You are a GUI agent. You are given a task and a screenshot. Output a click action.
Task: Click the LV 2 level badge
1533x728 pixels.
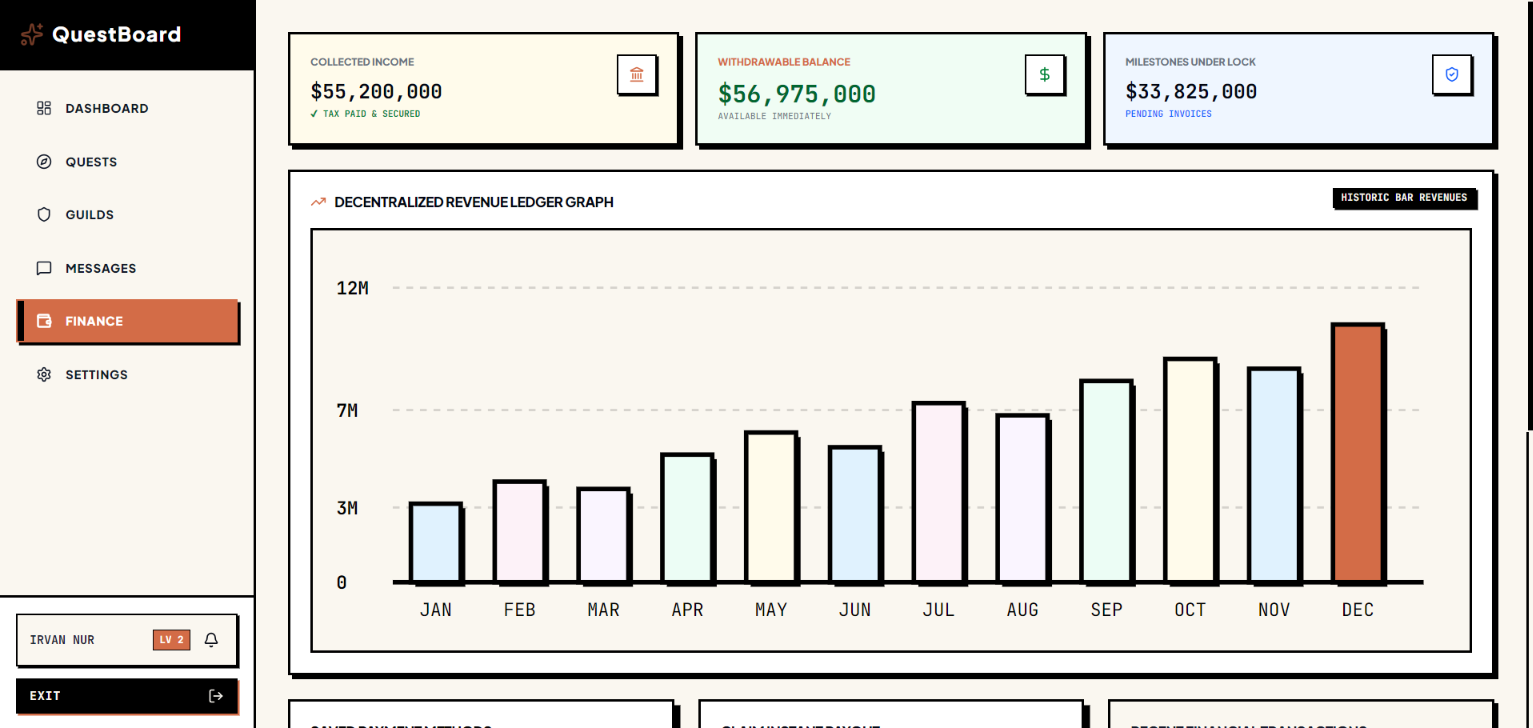click(172, 640)
